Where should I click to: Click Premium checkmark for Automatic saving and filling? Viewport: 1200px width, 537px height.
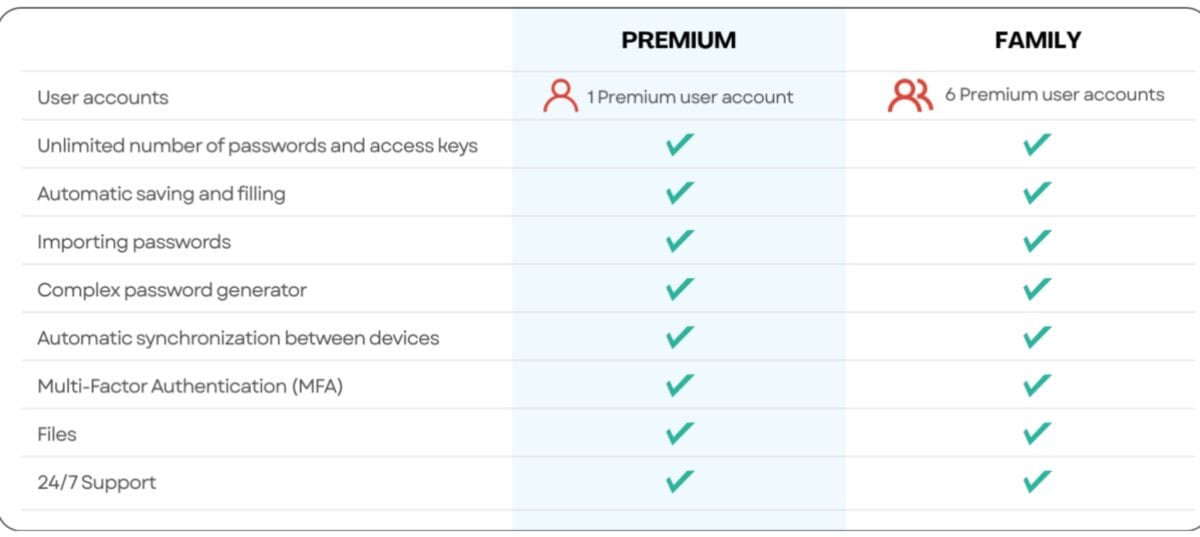(680, 193)
